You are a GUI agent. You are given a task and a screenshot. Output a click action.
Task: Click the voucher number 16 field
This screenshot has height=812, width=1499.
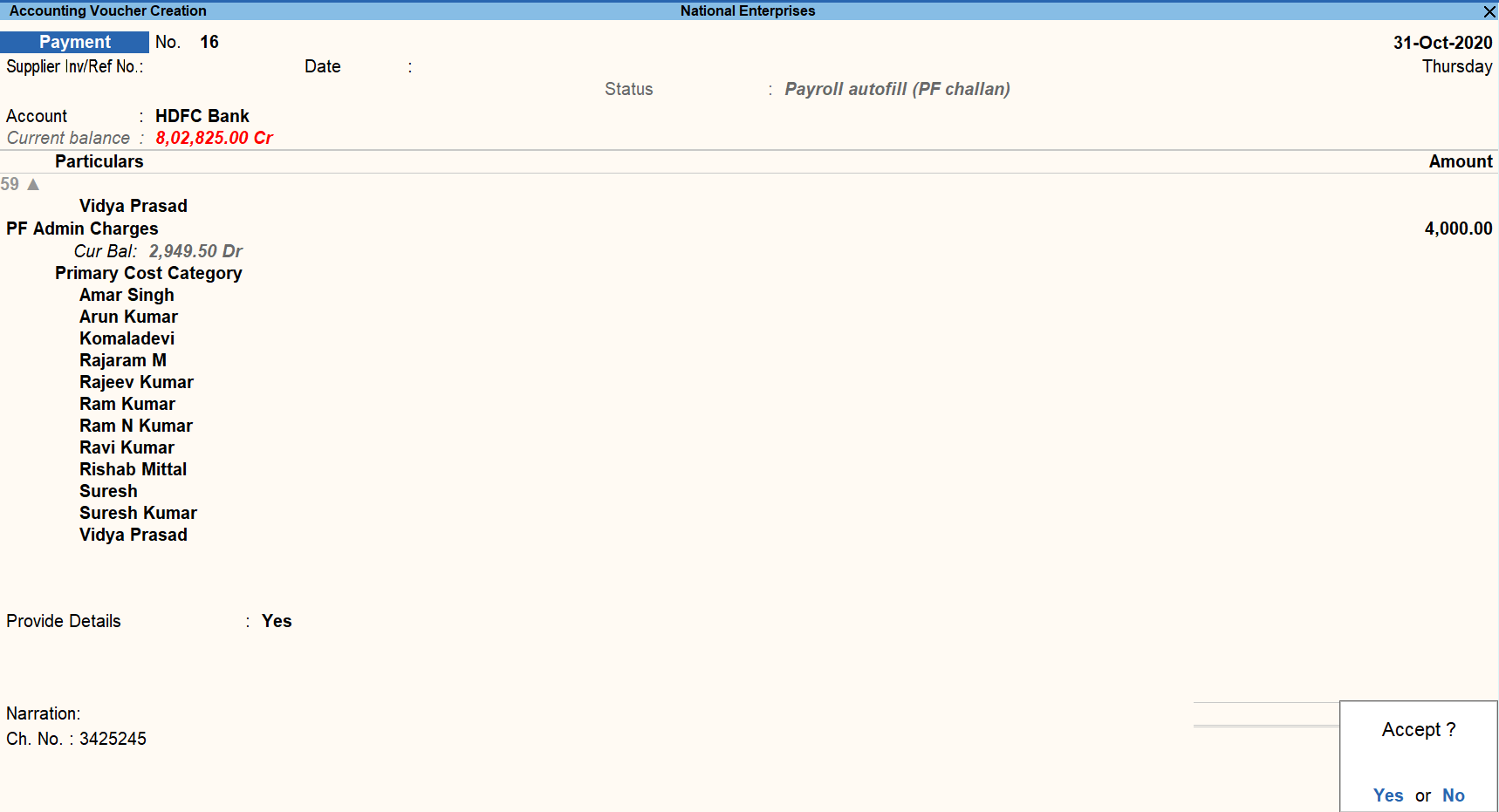click(x=209, y=42)
